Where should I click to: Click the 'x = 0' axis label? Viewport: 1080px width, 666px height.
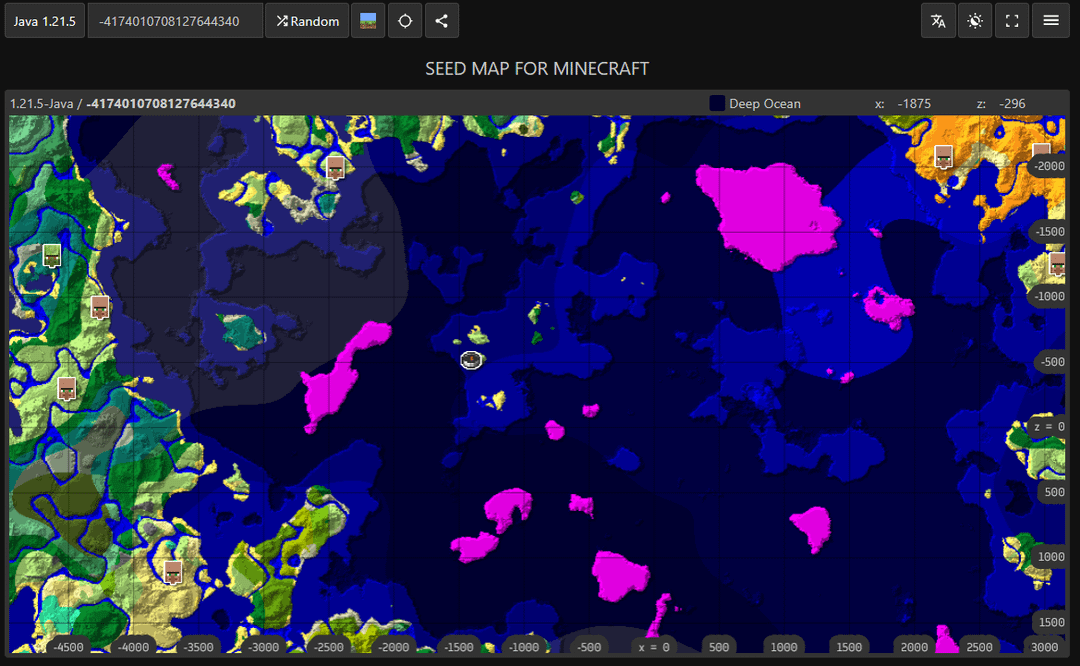[x=654, y=647]
